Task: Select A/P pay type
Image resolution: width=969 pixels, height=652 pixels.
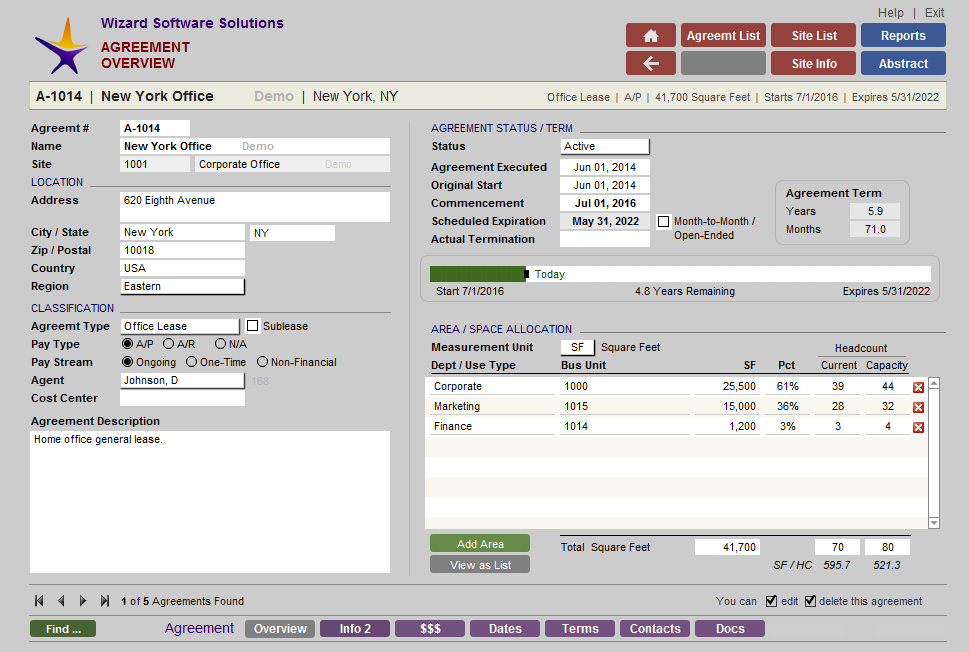Action: click(x=127, y=344)
